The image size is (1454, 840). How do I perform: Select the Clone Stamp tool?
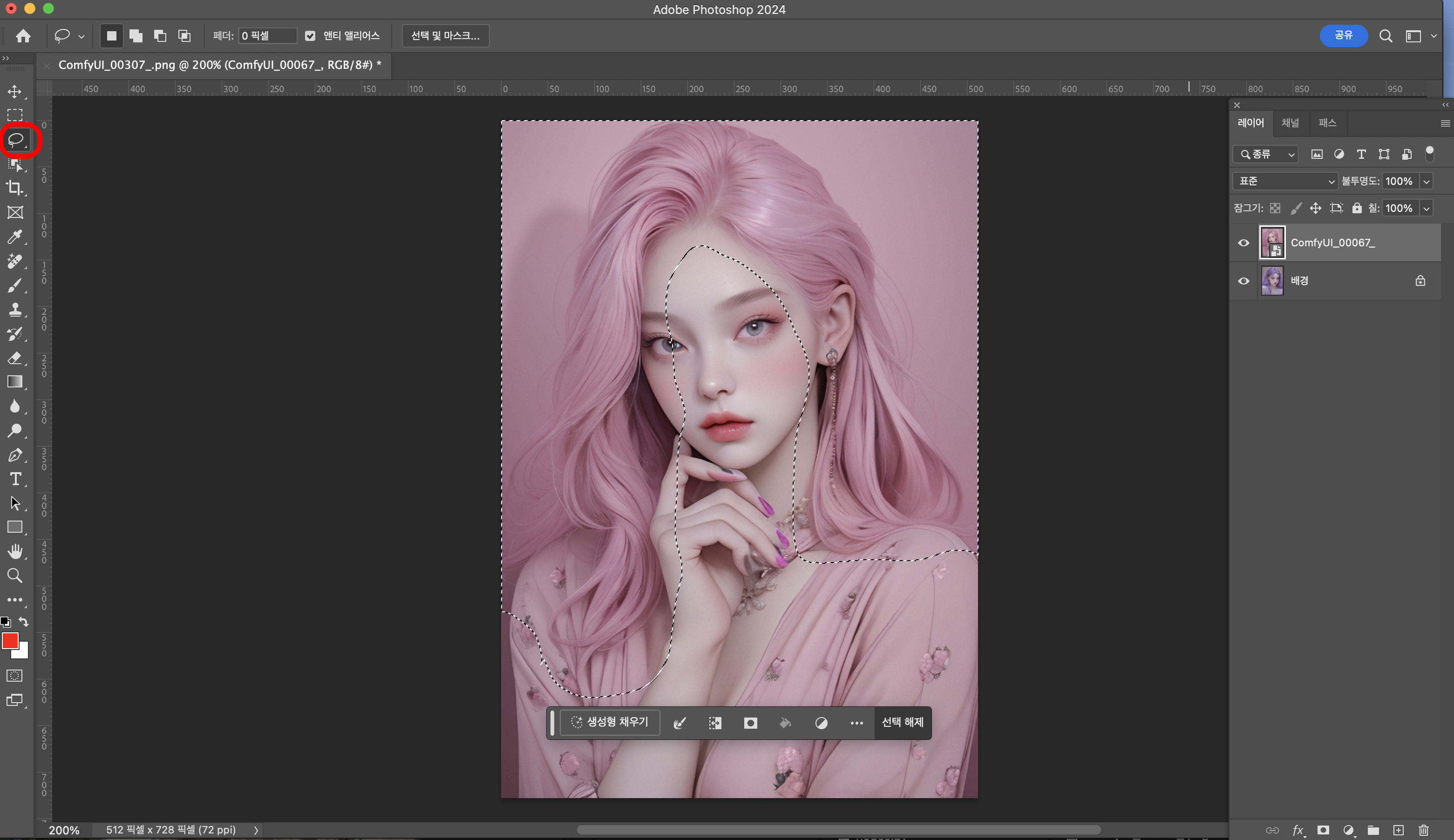coord(15,310)
